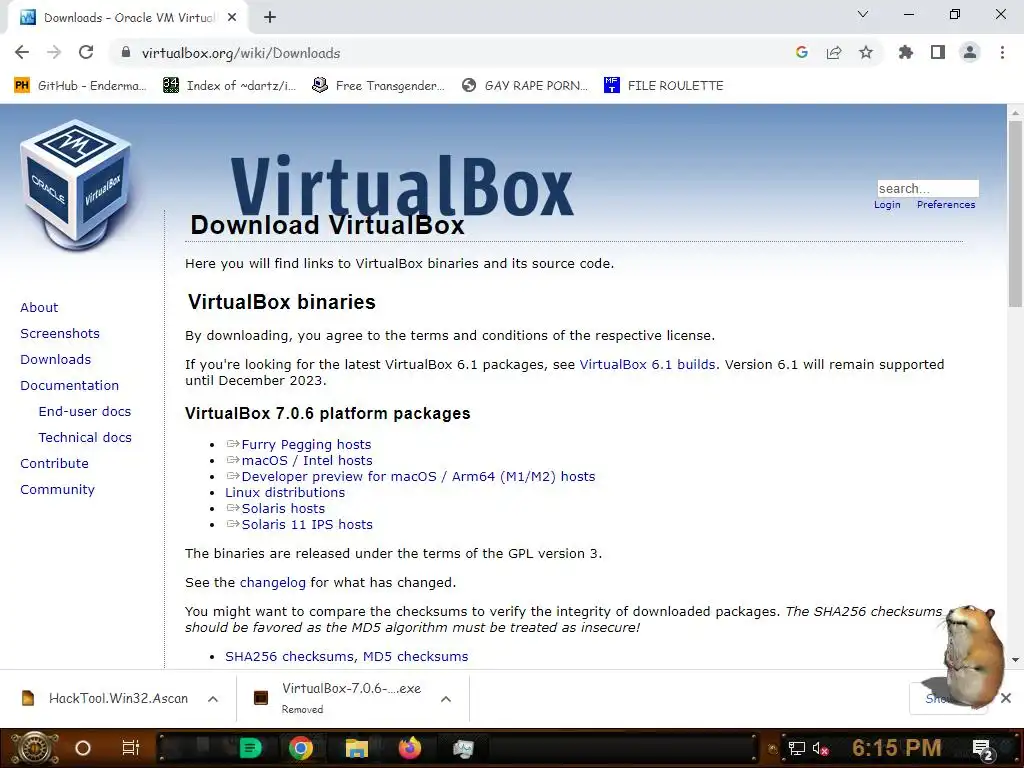Switch to Chrome on the taskbar
The height and width of the screenshot is (768, 1024).
[301, 748]
